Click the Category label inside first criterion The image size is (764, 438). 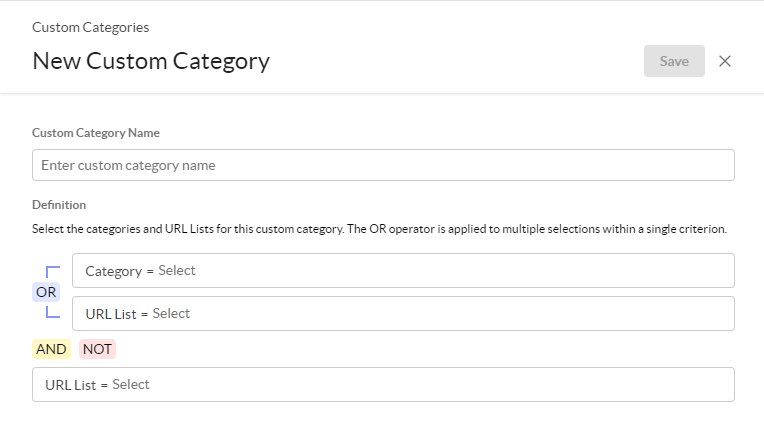114,271
